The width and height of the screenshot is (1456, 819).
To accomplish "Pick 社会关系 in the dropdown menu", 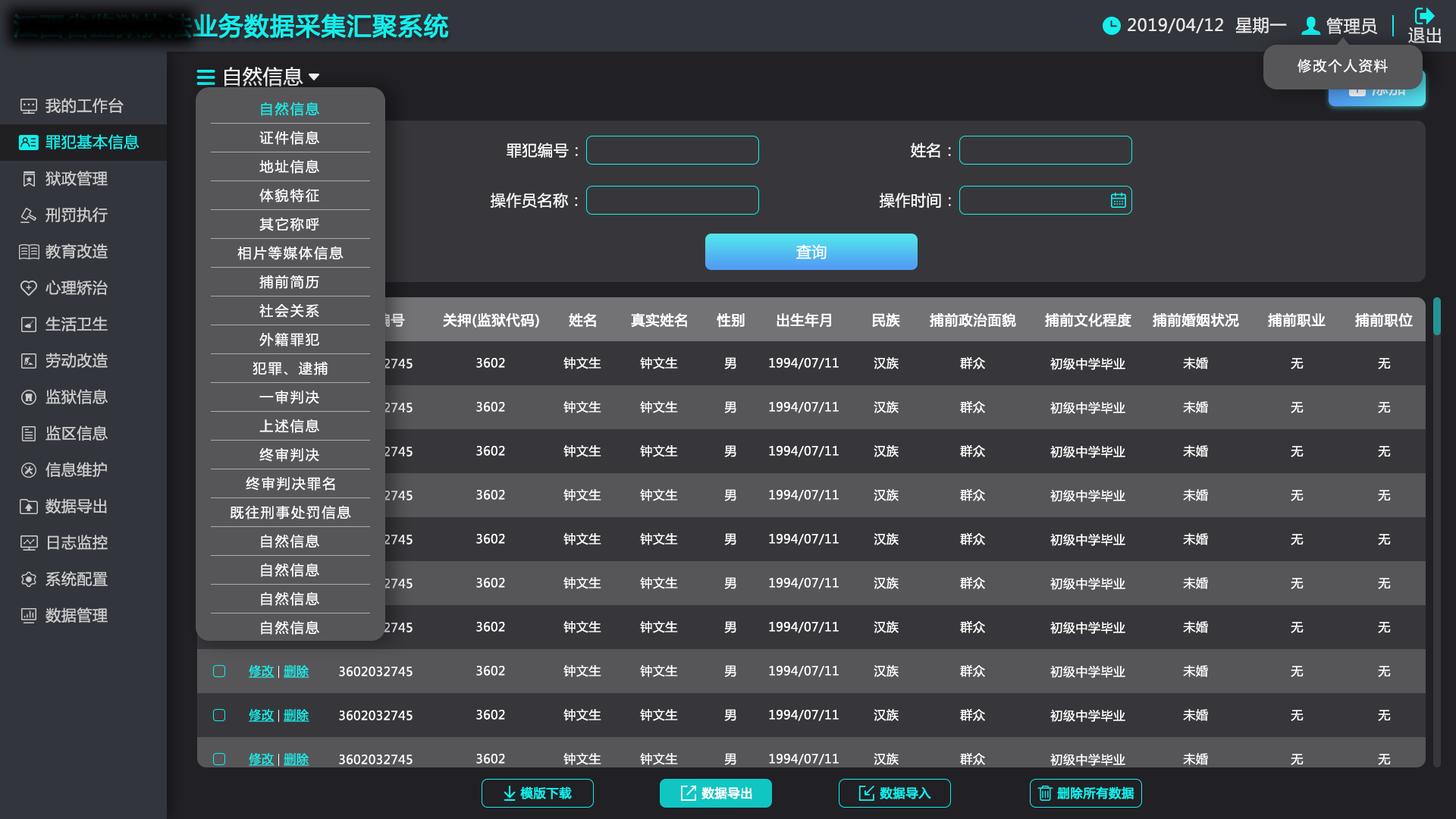I will coord(290,311).
